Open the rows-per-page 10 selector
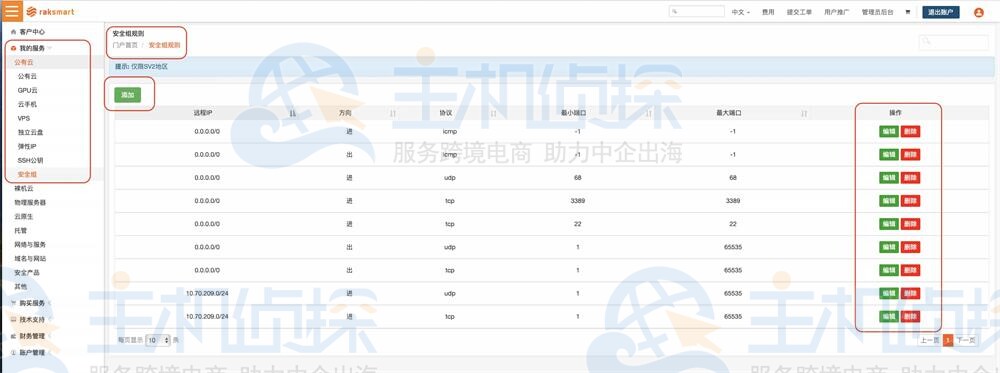Viewport: 1000px width, 373px height. coord(158,340)
